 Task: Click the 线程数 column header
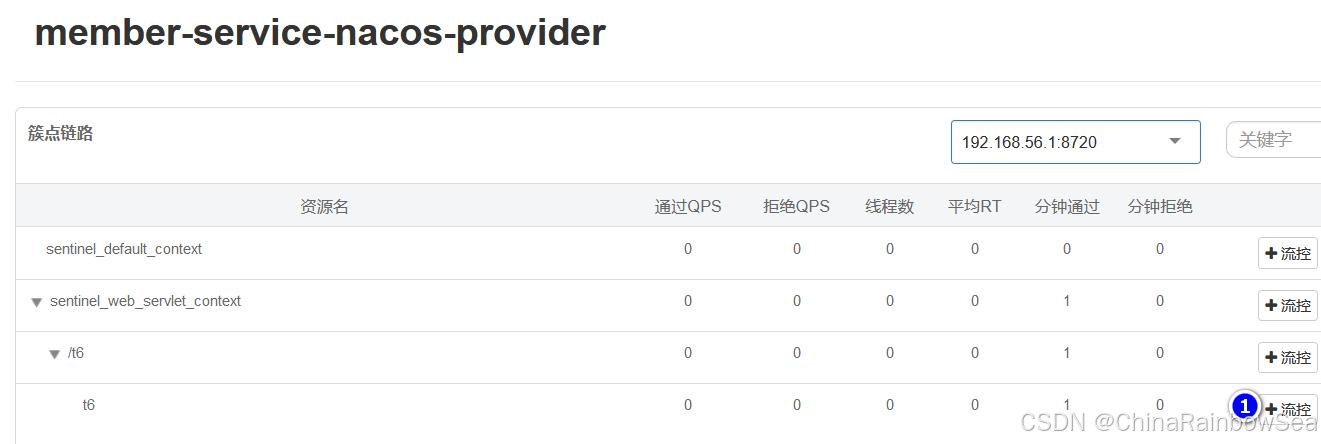[889, 207]
